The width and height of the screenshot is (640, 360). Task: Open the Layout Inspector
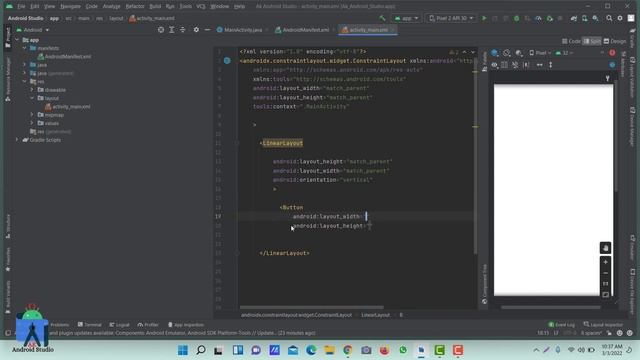(603, 325)
